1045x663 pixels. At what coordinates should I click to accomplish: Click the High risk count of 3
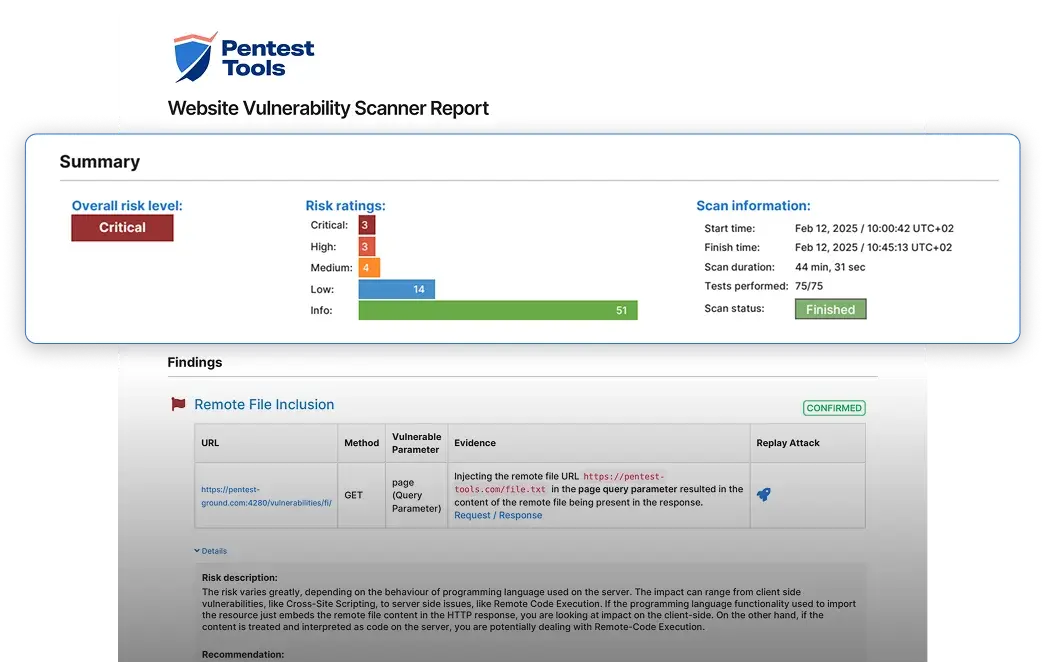pyautogui.click(x=365, y=246)
